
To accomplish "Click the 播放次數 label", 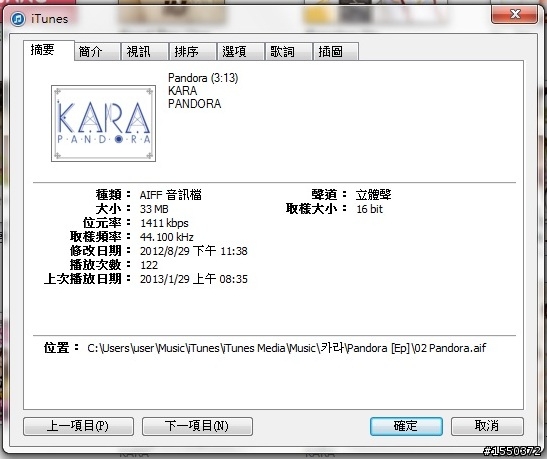I will click(100, 265).
